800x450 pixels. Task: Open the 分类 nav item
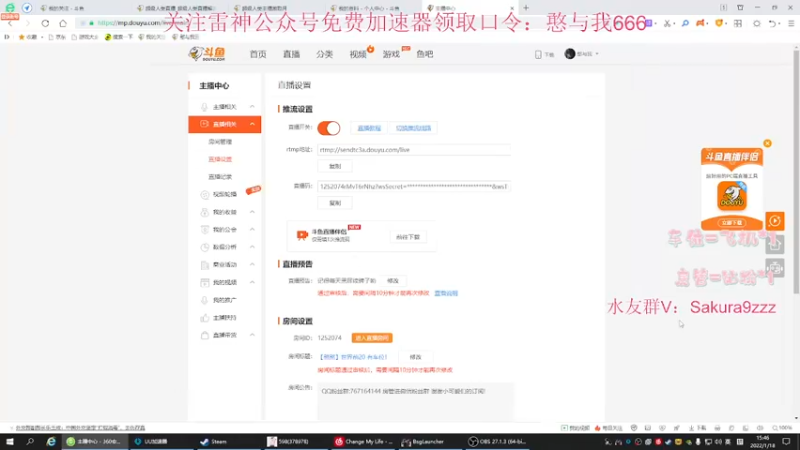tap(324, 54)
